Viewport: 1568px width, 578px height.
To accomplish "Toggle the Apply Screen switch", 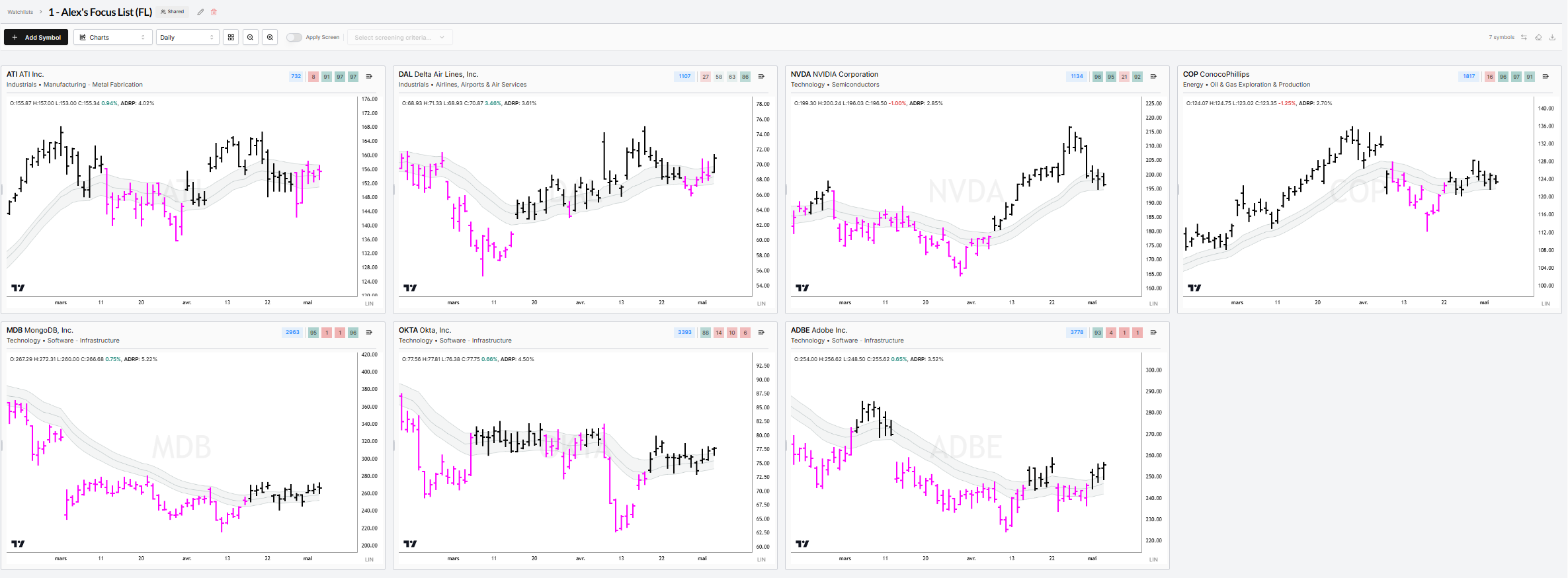I will tap(294, 38).
